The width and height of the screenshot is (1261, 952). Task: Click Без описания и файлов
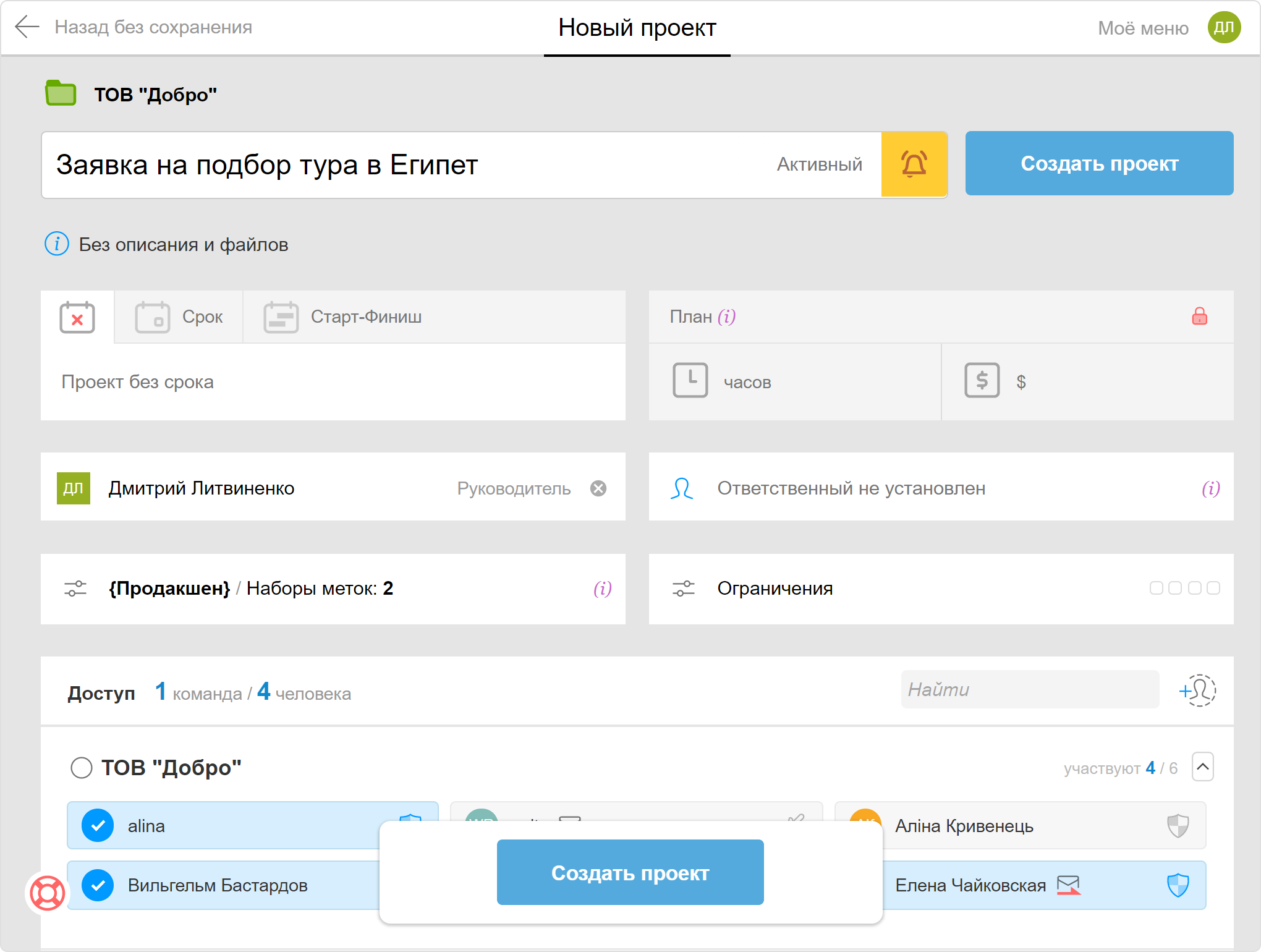point(184,245)
